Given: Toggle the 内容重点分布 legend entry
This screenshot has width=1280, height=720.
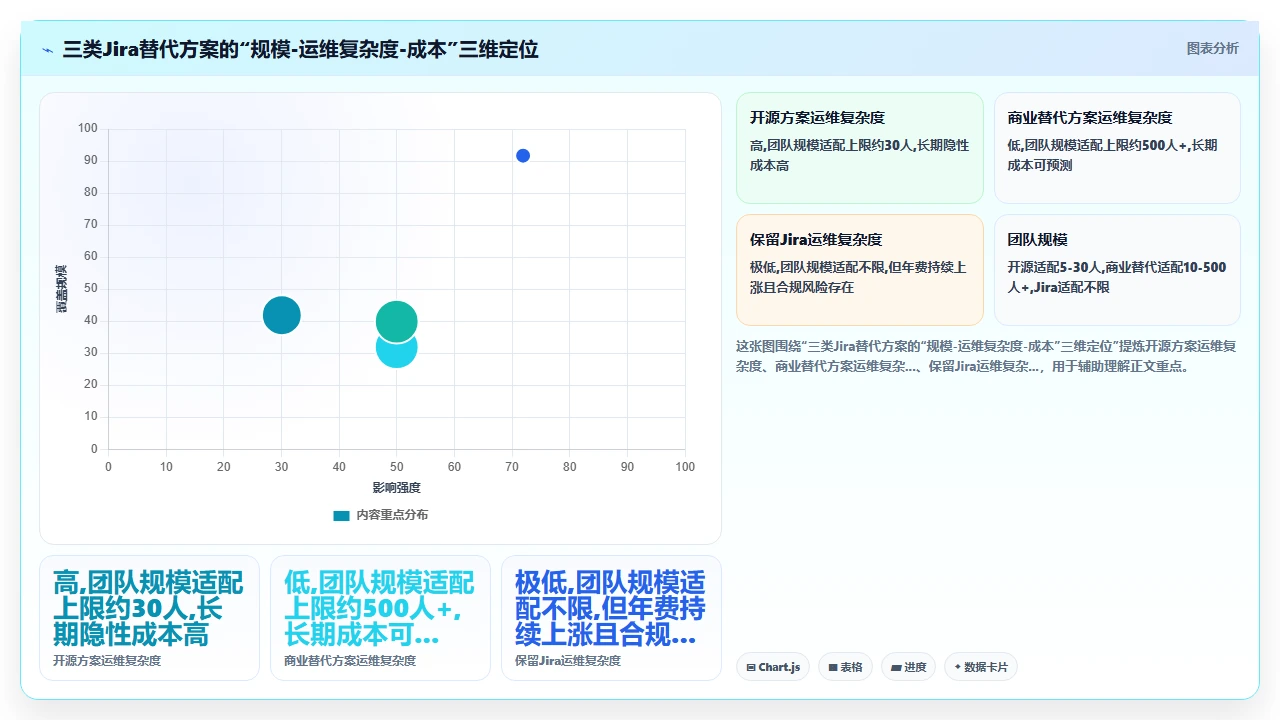Looking at the screenshot, I should (x=380, y=515).
